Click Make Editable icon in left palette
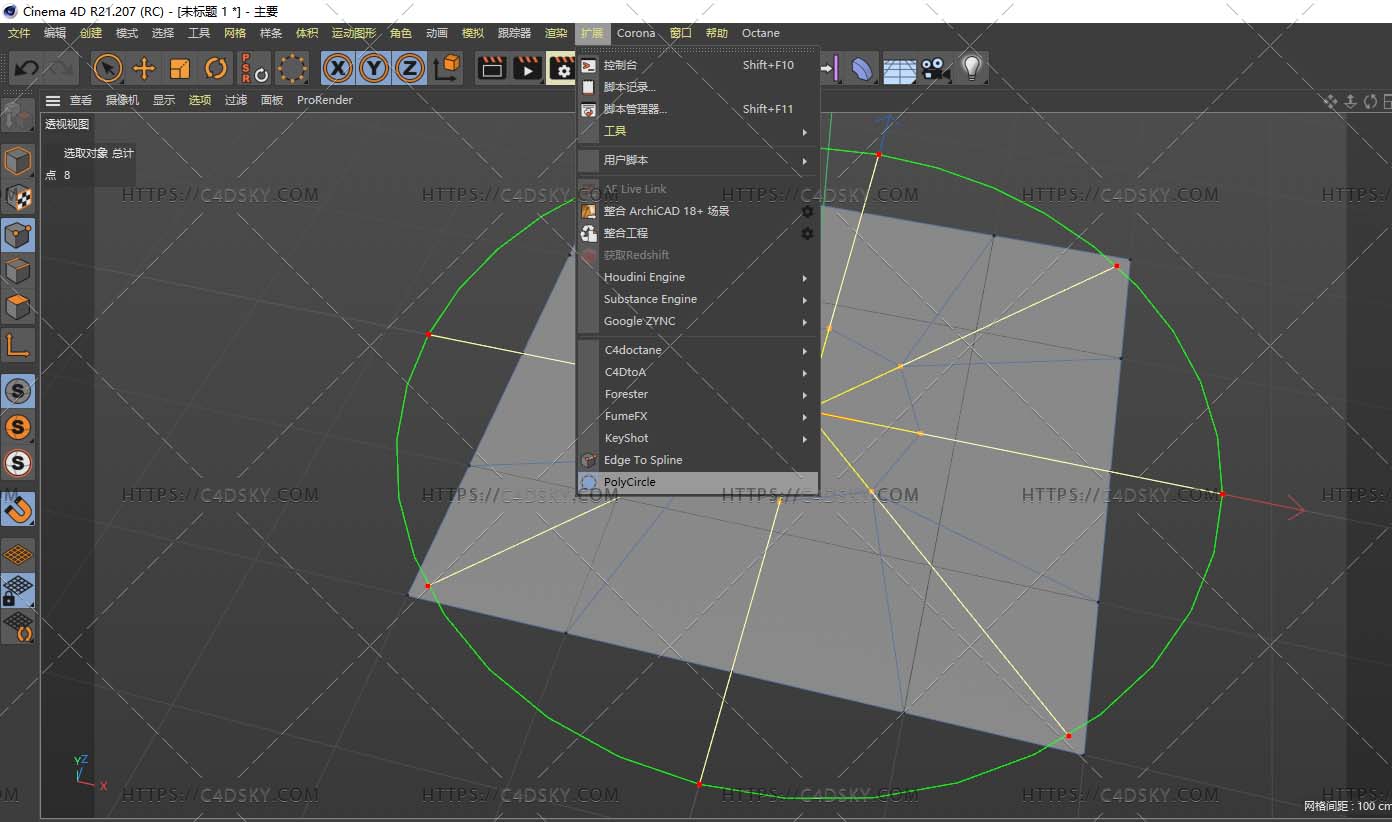 pos(18,116)
